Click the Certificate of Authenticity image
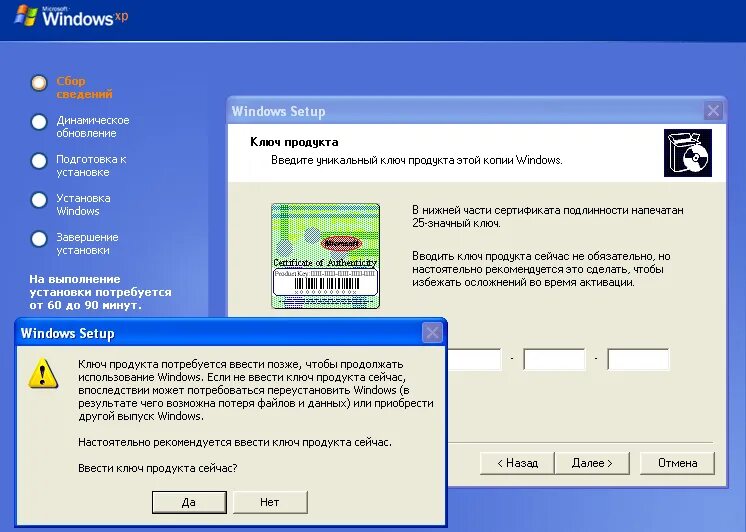This screenshot has width=746, height=532. pos(325,256)
